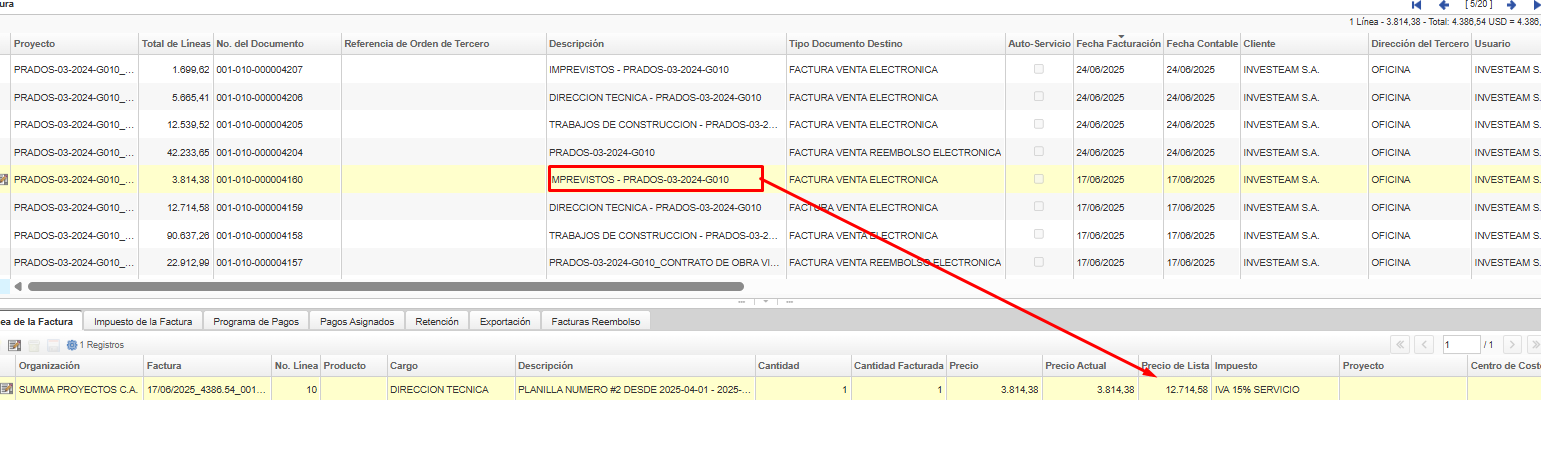Switch to Impuesto de la Factura tab
The height and width of the screenshot is (452, 1541).
tap(143, 321)
